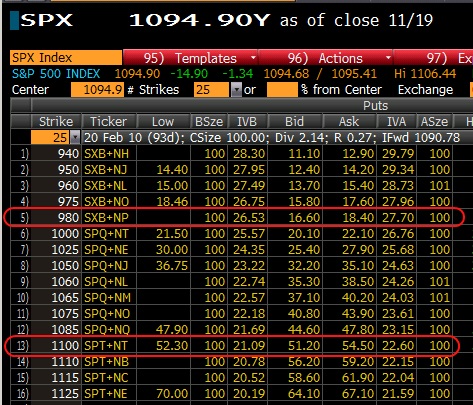Click the % from Center input field

click(282, 90)
